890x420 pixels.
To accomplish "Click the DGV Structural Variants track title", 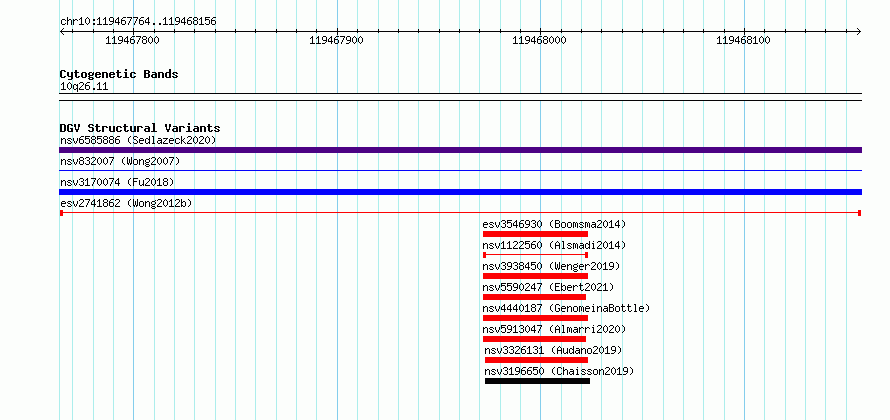I will 140,128.
